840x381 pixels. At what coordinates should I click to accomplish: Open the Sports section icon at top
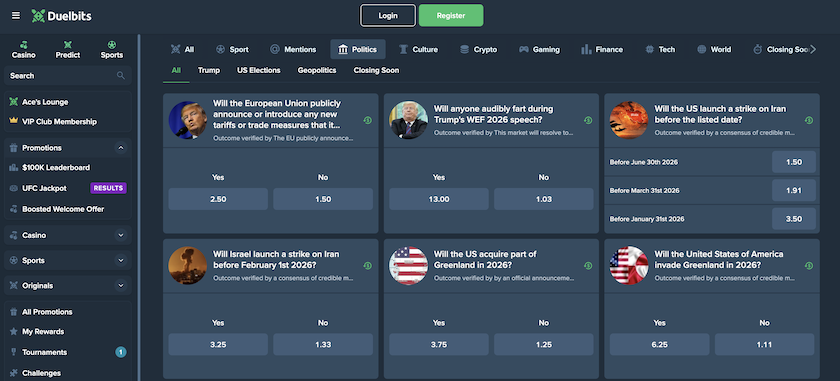point(111,45)
